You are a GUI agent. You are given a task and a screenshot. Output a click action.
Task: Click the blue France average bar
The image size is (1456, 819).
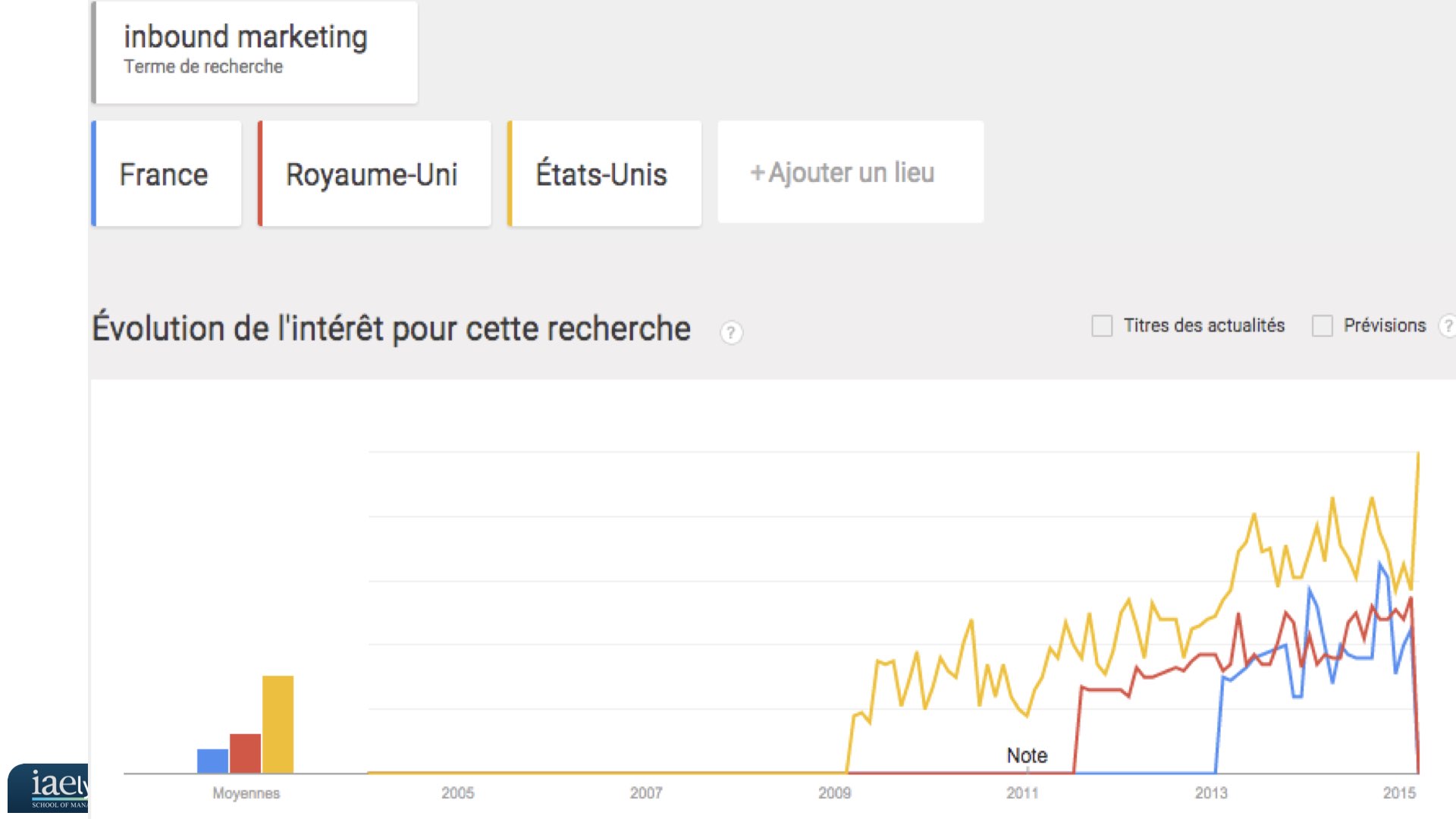212,761
